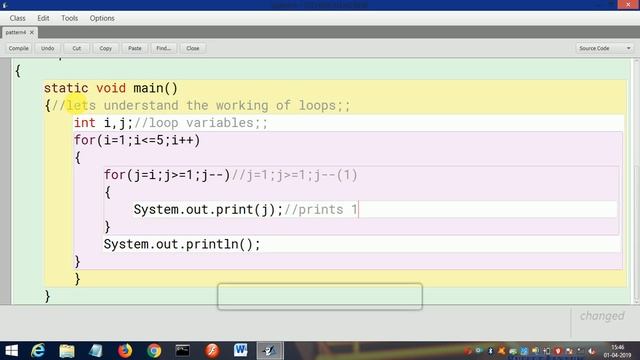This screenshot has height=360, width=640.
Task: Launch Firefox from the taskbar
Action: (125, 351)
